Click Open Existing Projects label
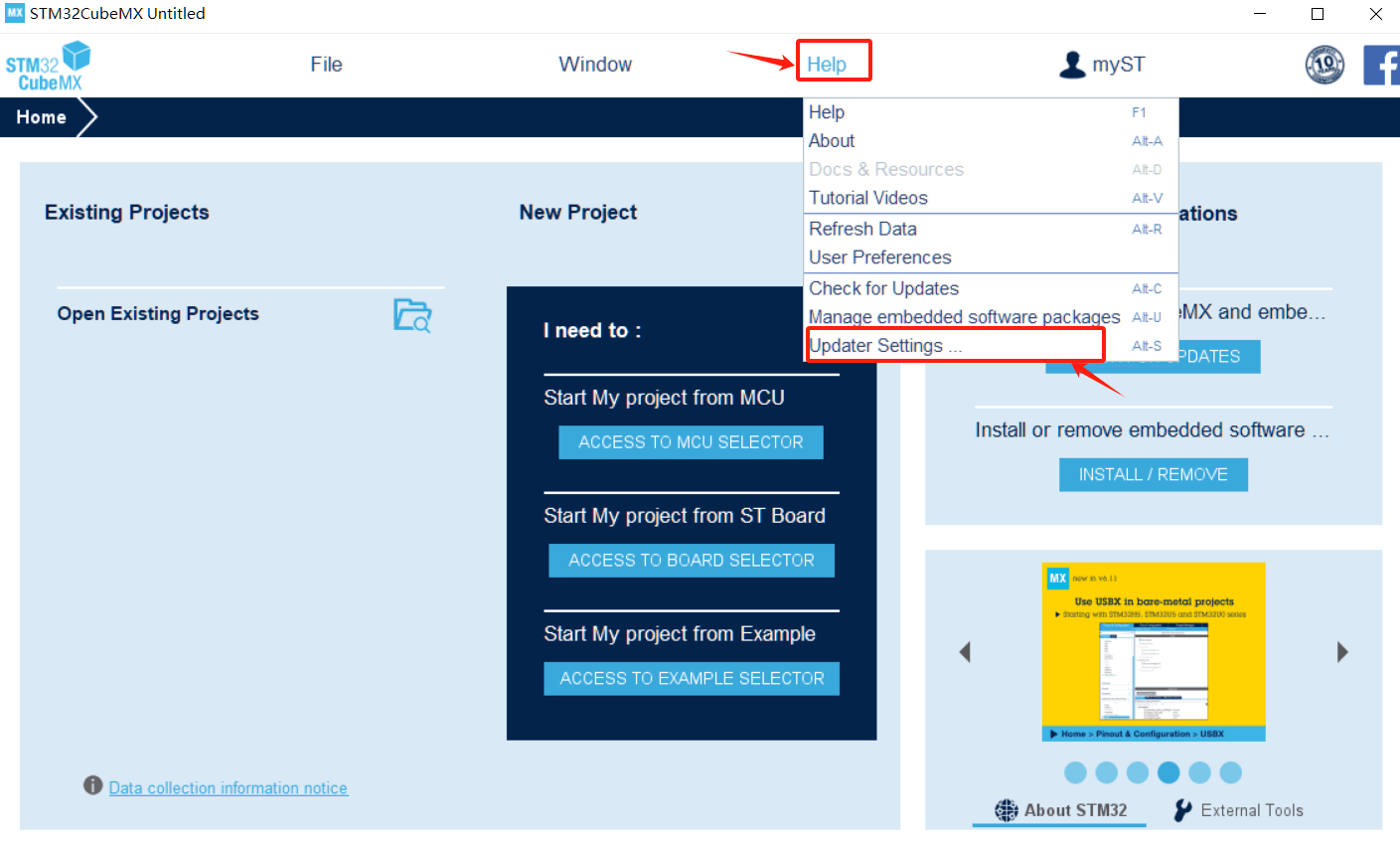Screen dimensions: 1400x841 tap(158, 314)
